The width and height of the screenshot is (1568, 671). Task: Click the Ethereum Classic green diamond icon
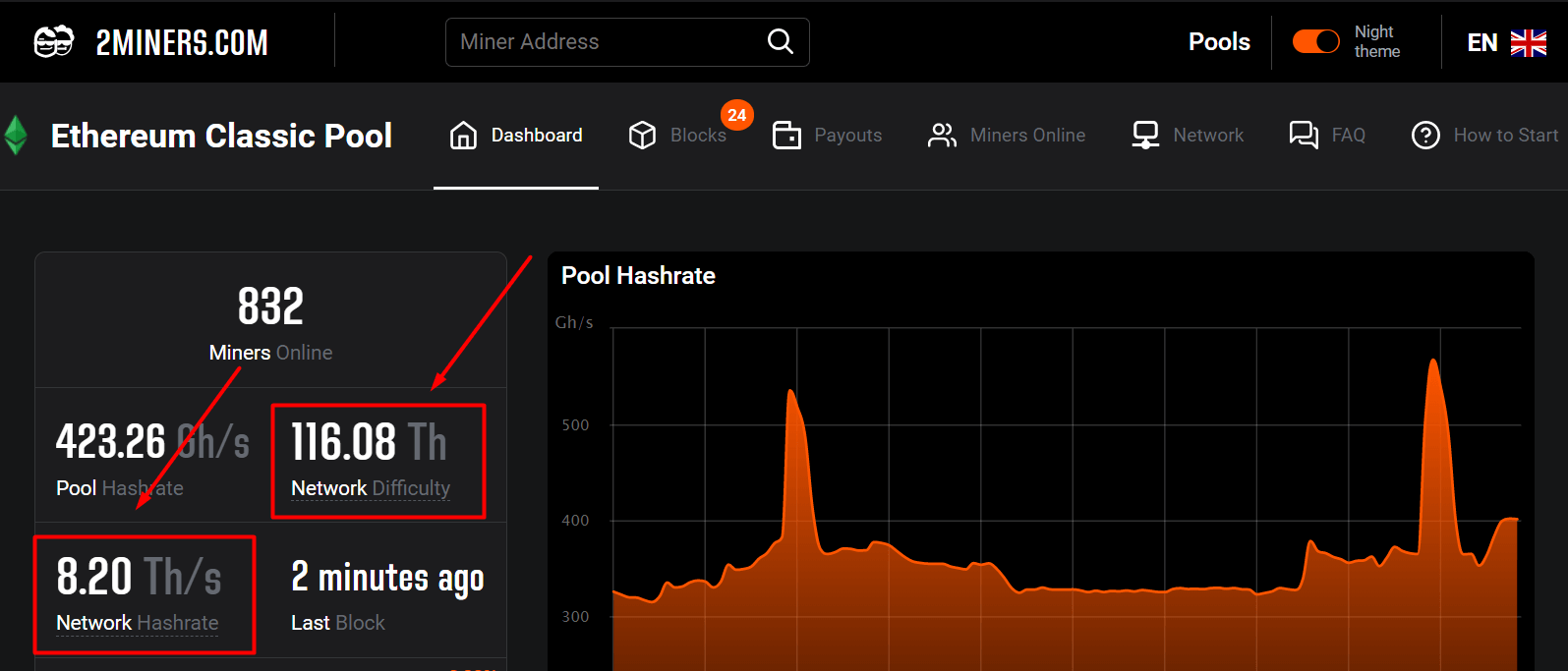coord(16,136)
